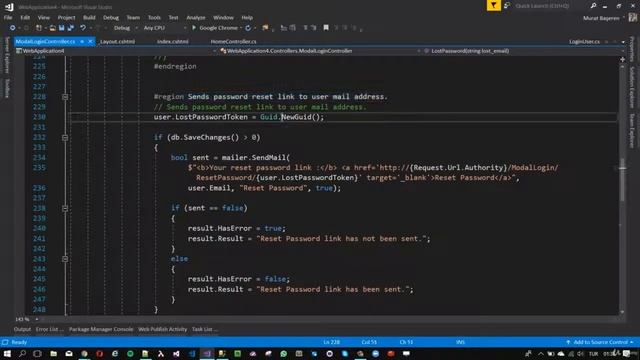640x360 pixels.
Task: Open the Web Publish Activity tab
Action: (x=162, y=329)
